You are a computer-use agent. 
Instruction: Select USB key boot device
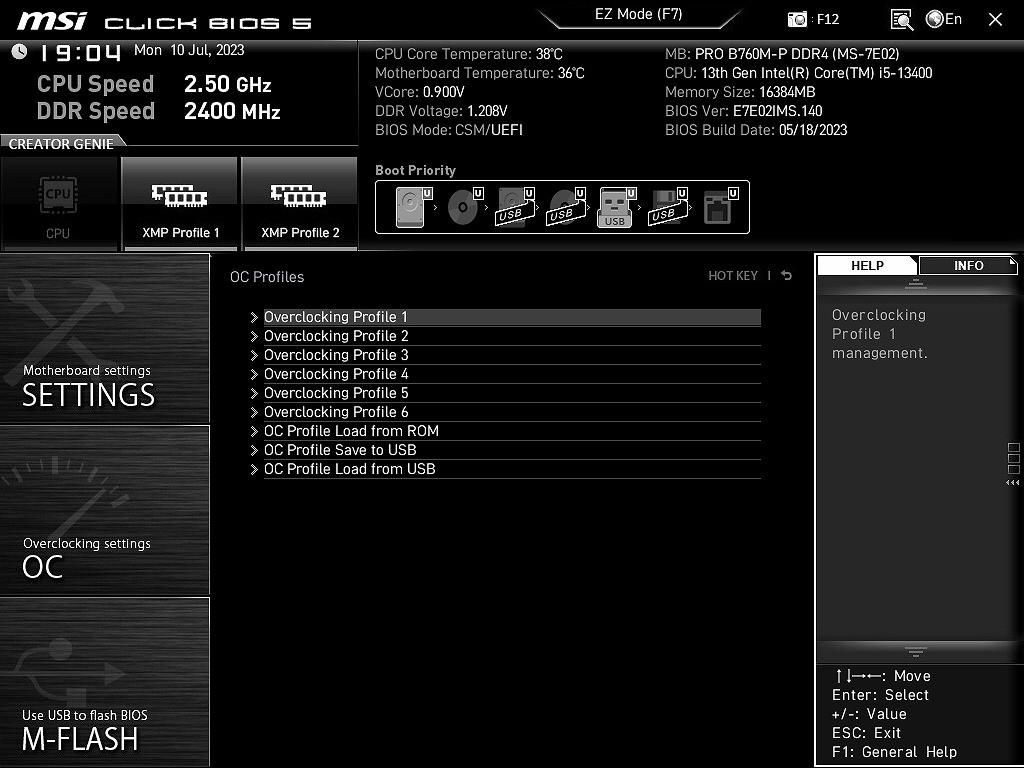[x=616, y=207]
